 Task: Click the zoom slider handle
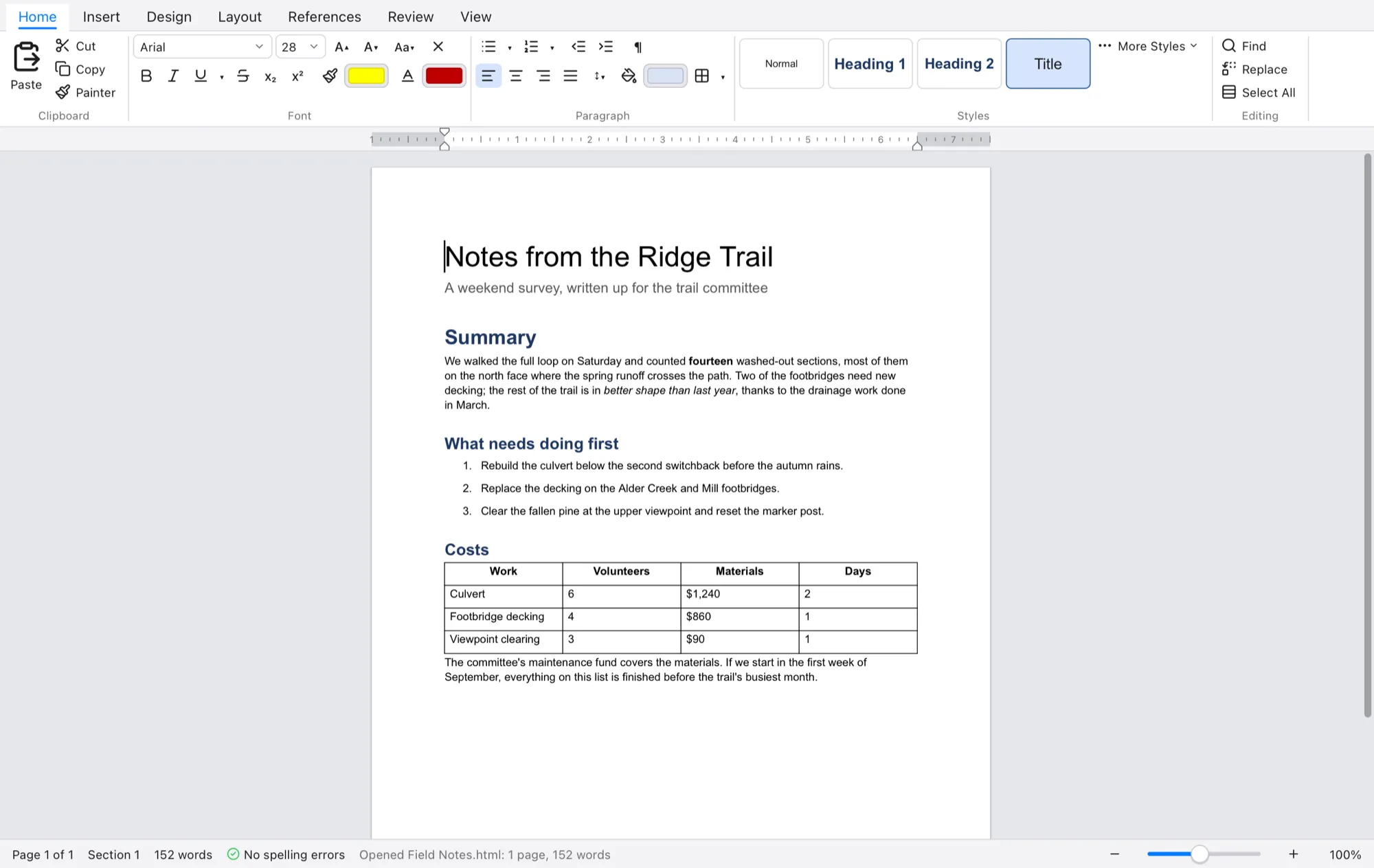click(1200, 854)
